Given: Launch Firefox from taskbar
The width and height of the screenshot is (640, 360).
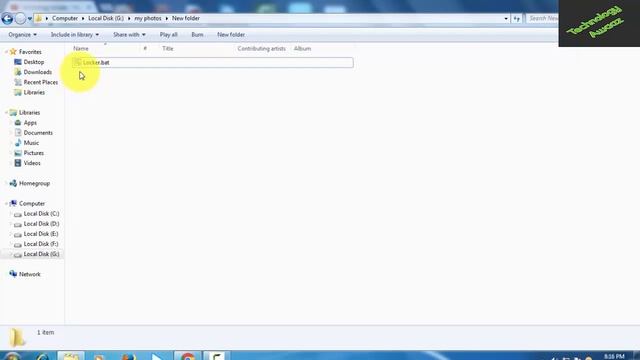Looking at the screenshot, I should [x=128, y=357].
